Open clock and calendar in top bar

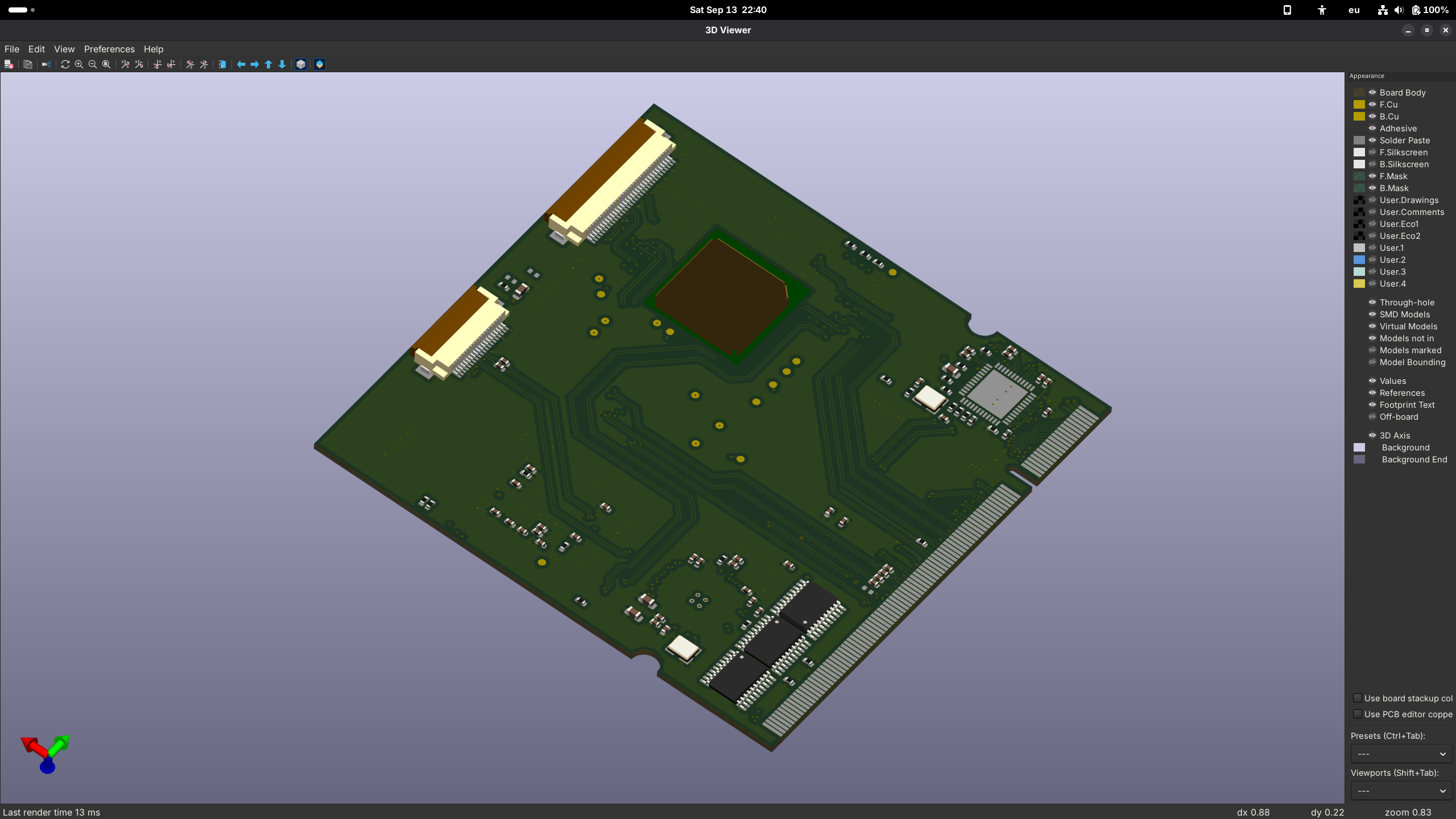pyautogui.click(x=728, y=10)
